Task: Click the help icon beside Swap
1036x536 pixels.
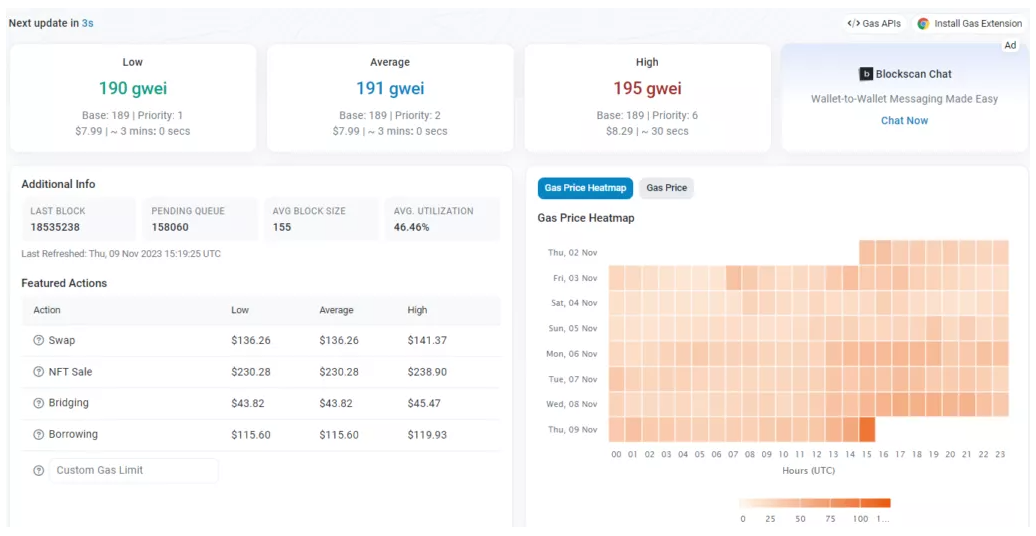Action: (x=39, y=341)
